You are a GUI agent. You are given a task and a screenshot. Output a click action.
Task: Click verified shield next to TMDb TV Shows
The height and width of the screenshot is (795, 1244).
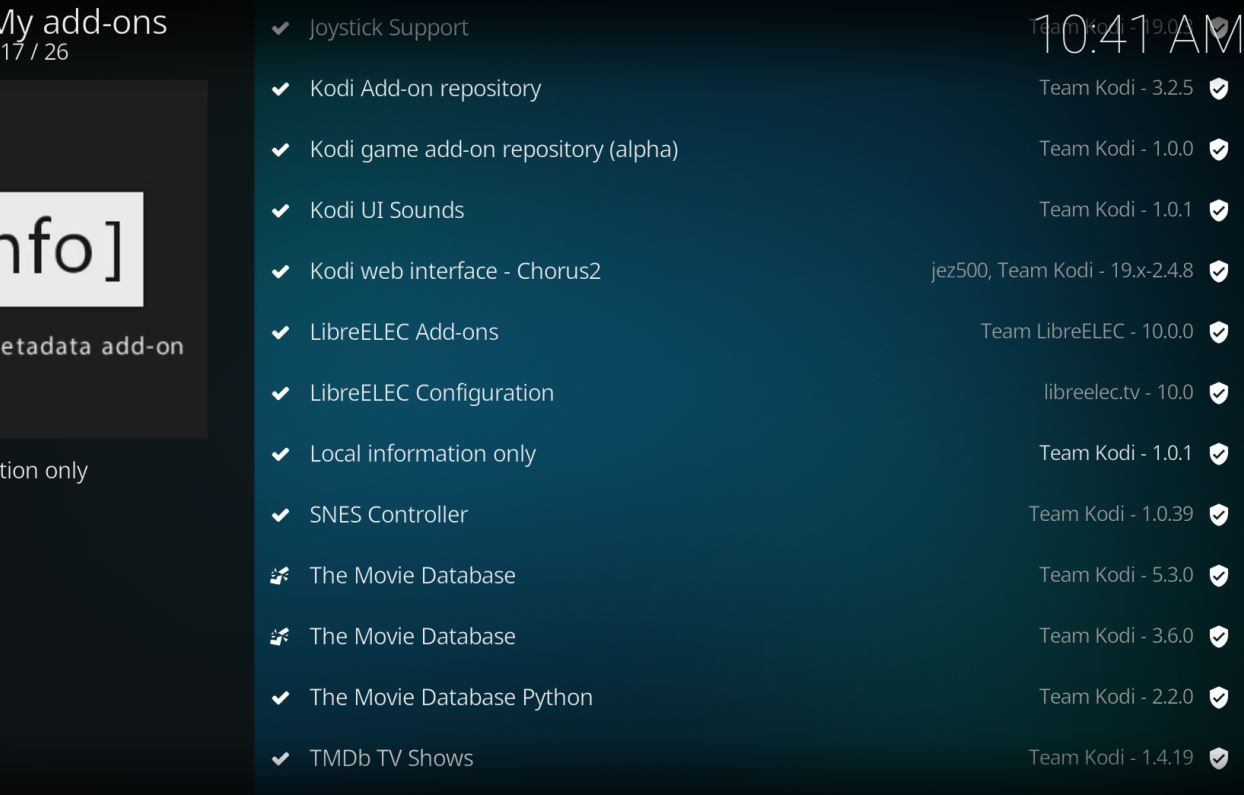point(1218,759)
